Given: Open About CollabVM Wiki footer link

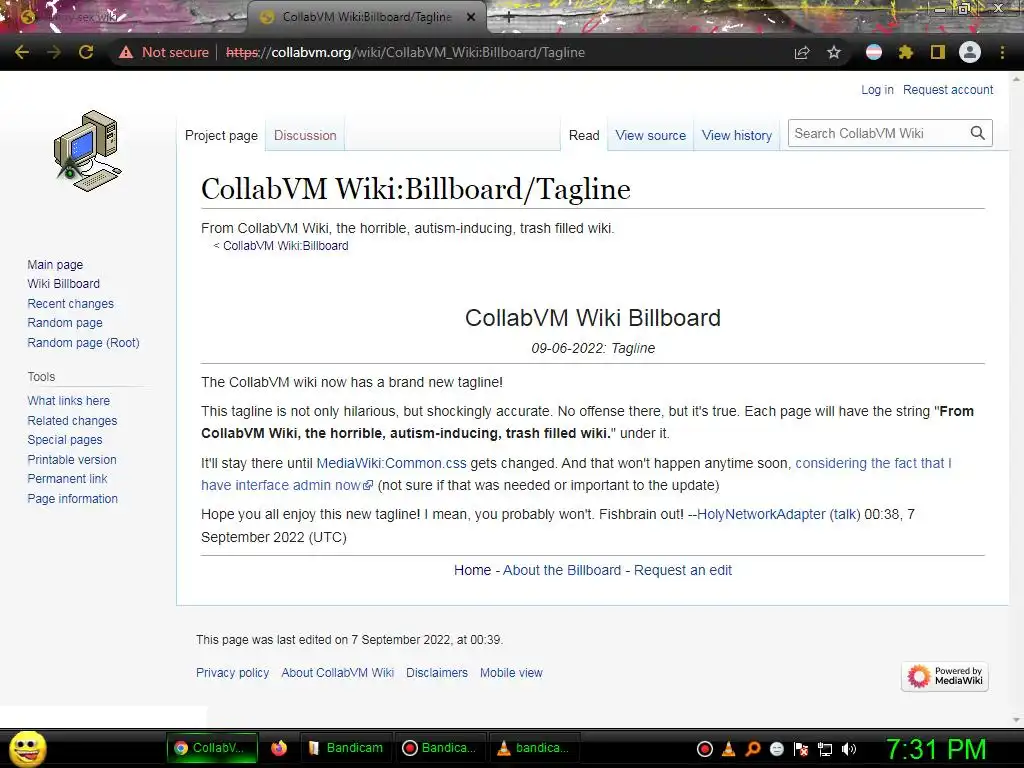Looking at the screenshot, I should pyautogui.click(x=338, y=673).
